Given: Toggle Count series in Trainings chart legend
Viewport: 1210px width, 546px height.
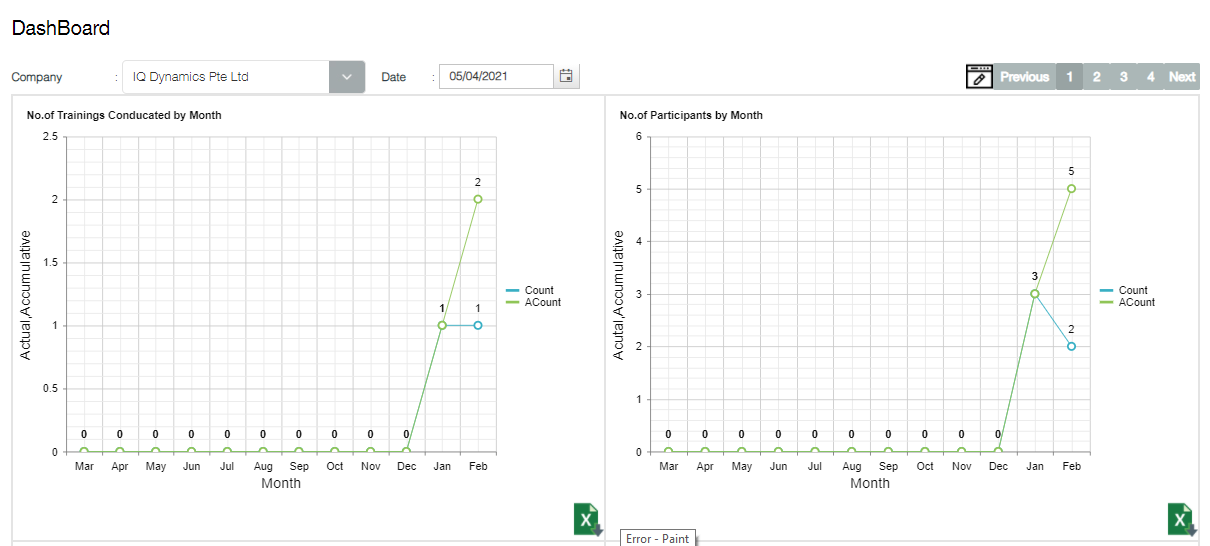Looking at the screenshot, I should click(x=530, y=290).
